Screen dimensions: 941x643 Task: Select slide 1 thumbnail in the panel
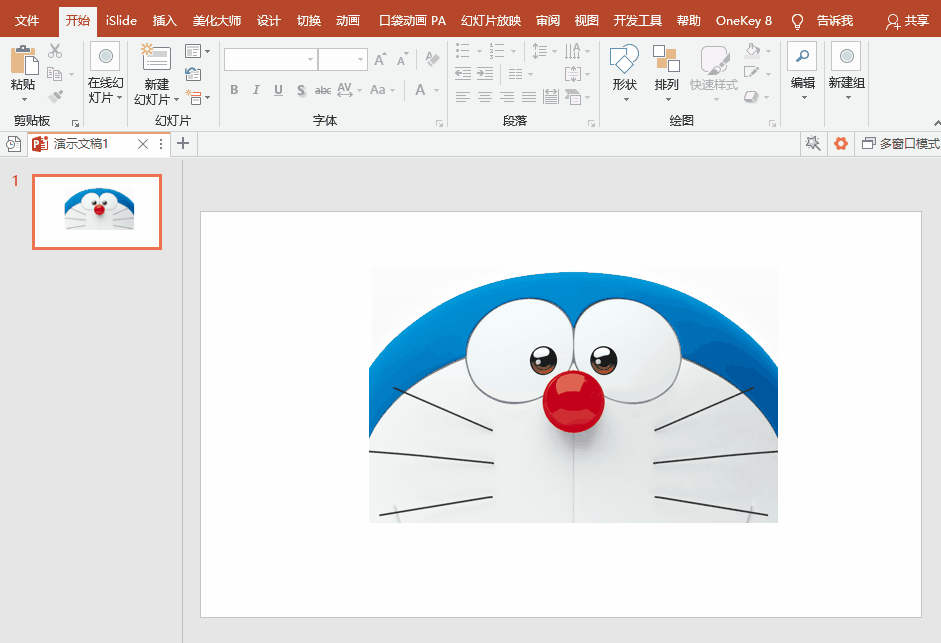(x=97, y=212)
